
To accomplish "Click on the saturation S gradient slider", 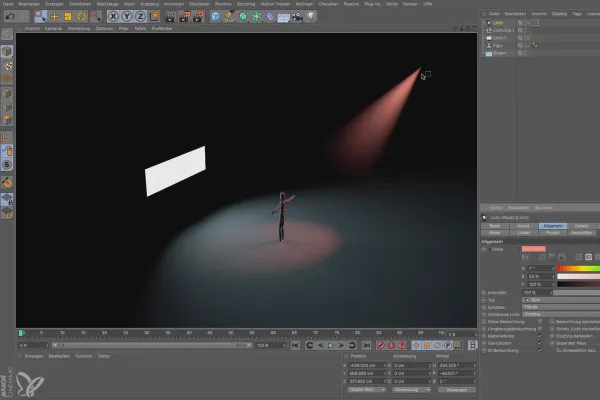I will point(578,276).
